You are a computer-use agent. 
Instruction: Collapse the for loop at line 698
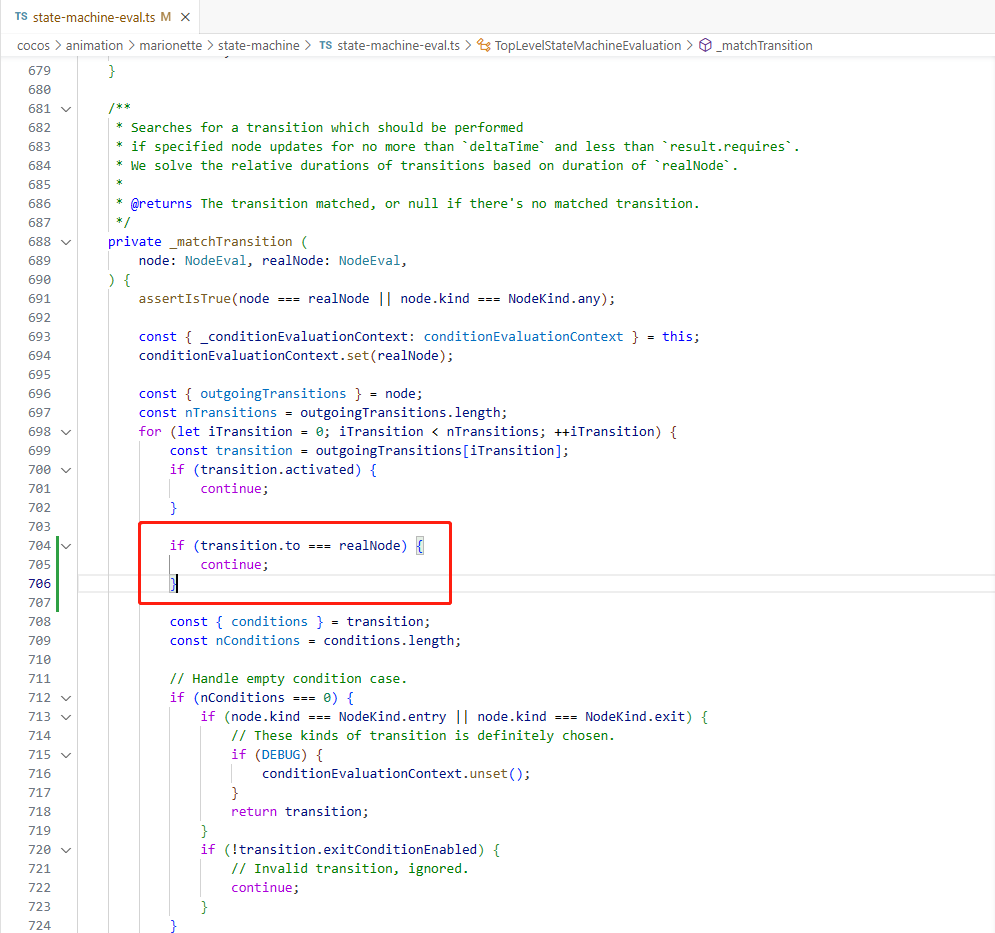point(66,432)
